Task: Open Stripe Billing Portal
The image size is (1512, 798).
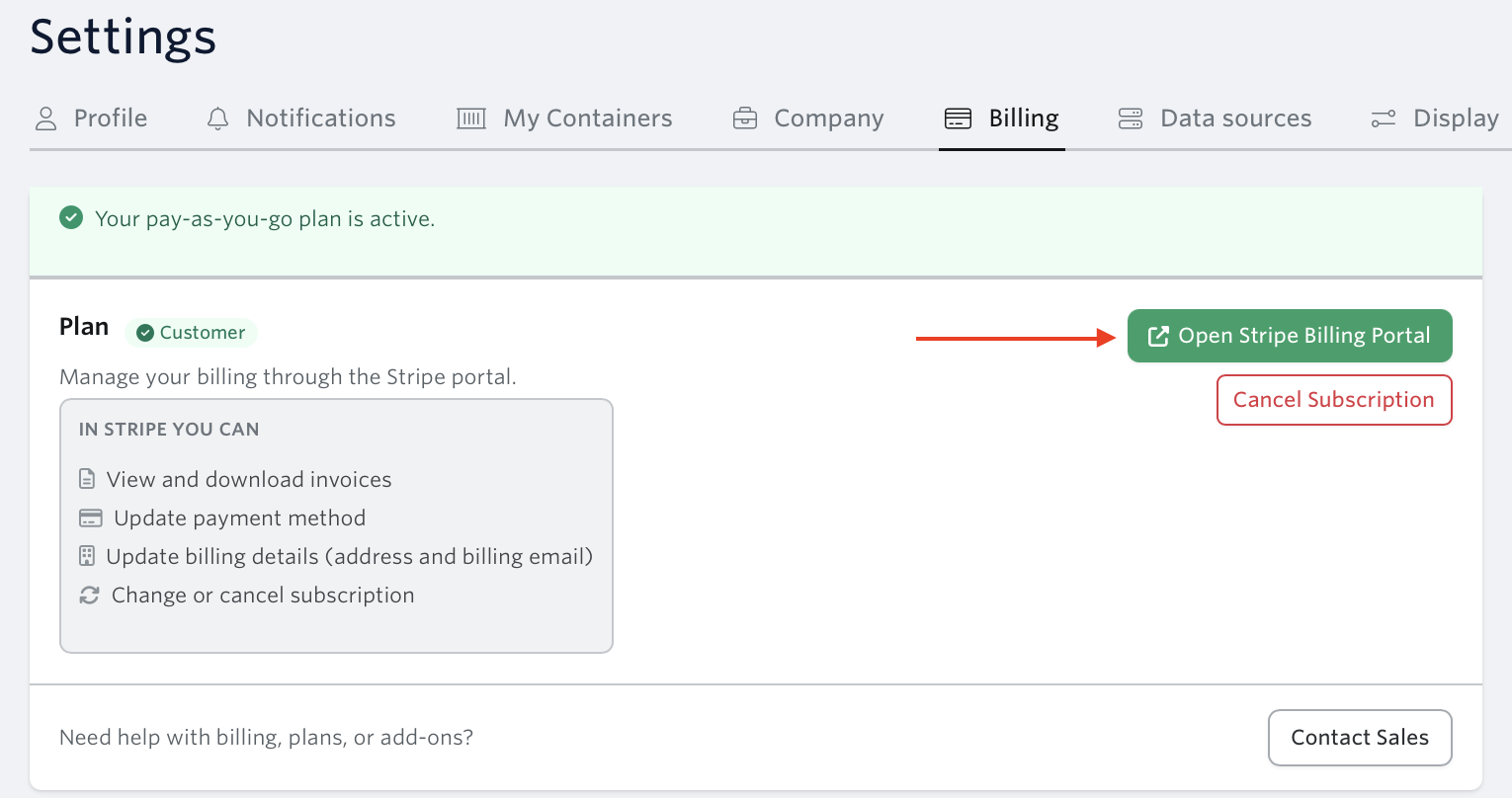Action: click(x=1290, y=336)
